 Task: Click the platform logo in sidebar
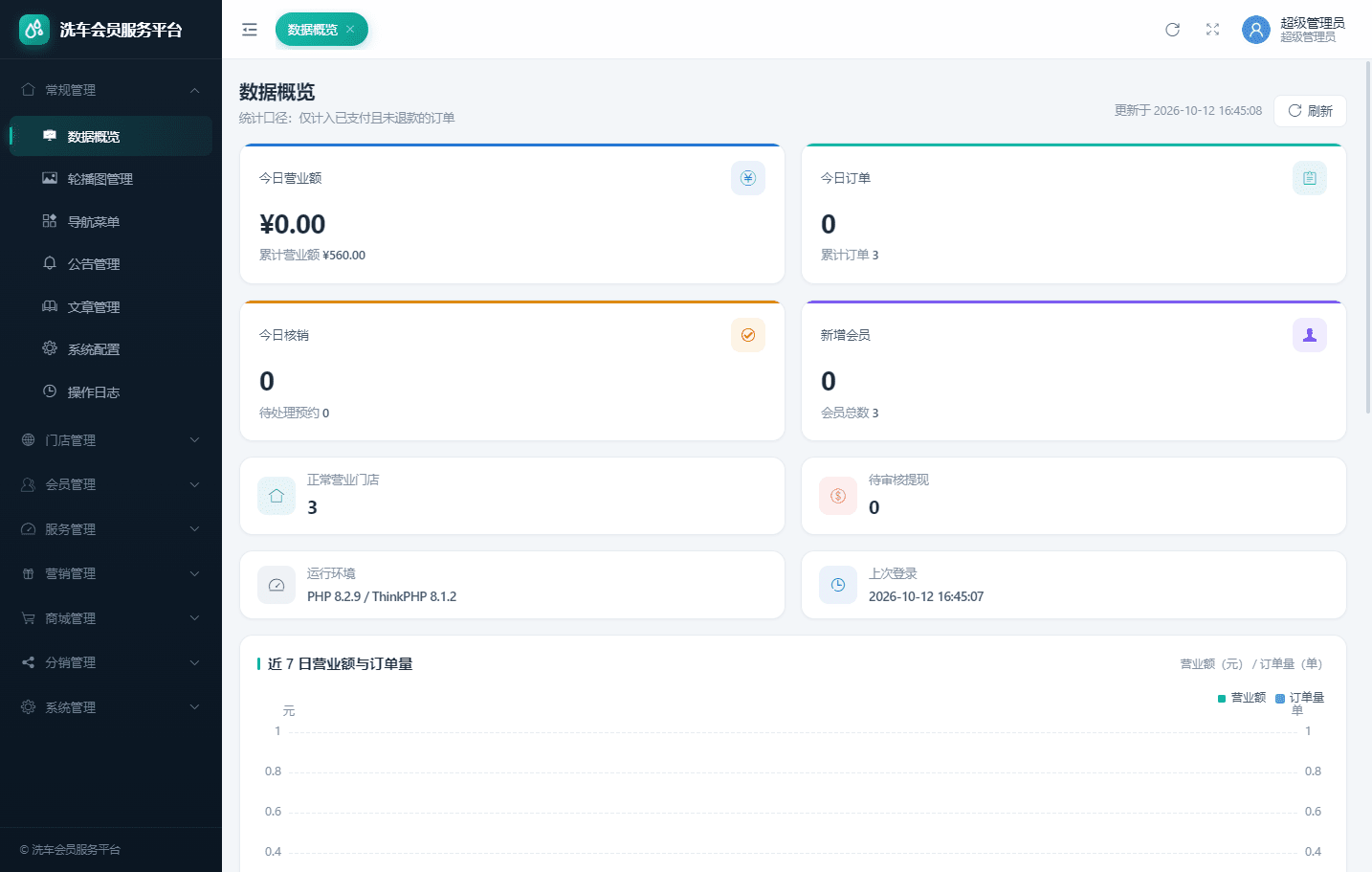click(34, 30)
